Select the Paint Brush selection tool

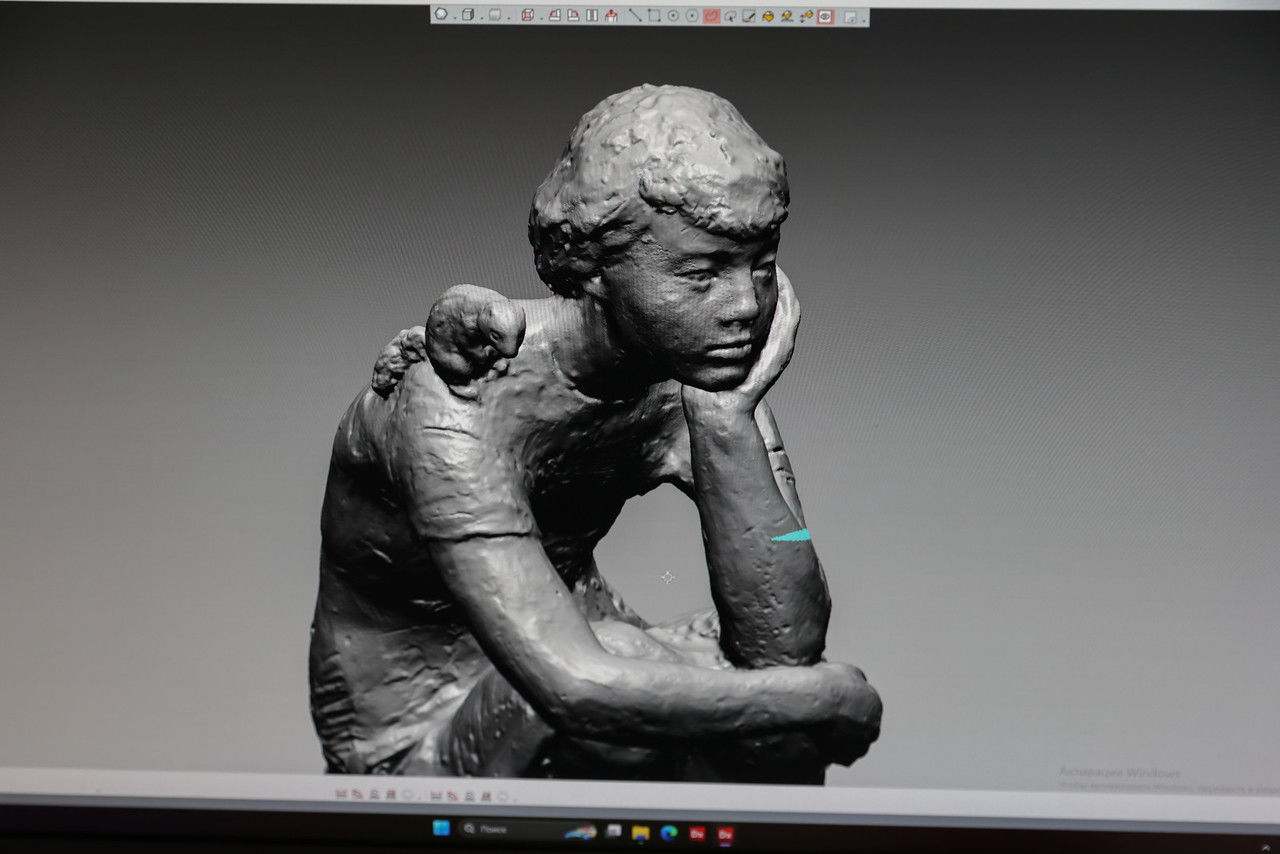(749, 16)
